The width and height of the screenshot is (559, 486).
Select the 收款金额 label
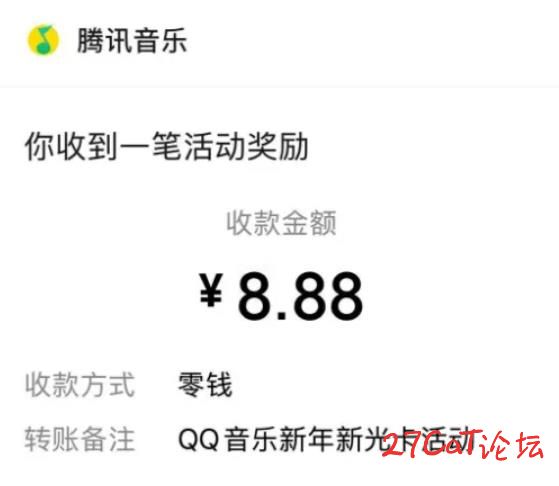(x=281, y=223)
